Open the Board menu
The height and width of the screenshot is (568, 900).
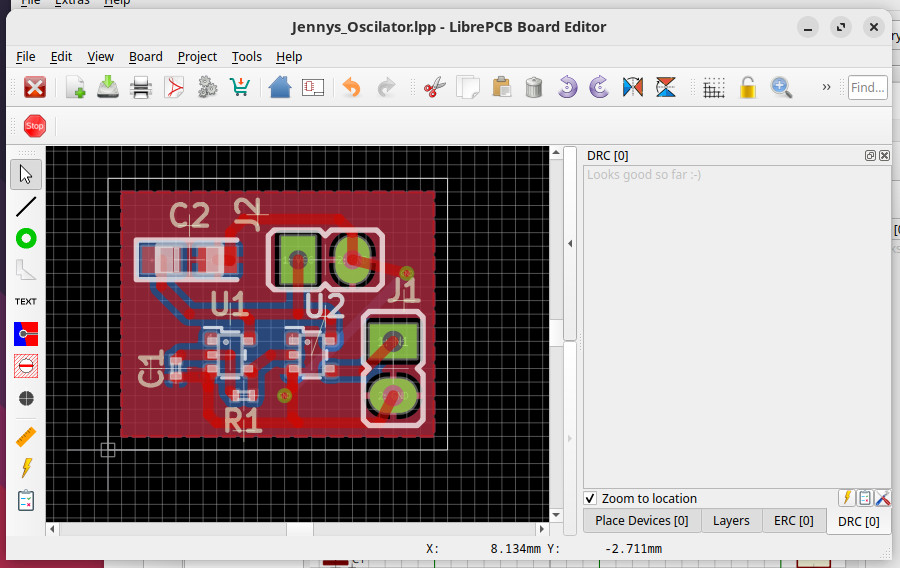pyautogui.click(x=146, y=57)
